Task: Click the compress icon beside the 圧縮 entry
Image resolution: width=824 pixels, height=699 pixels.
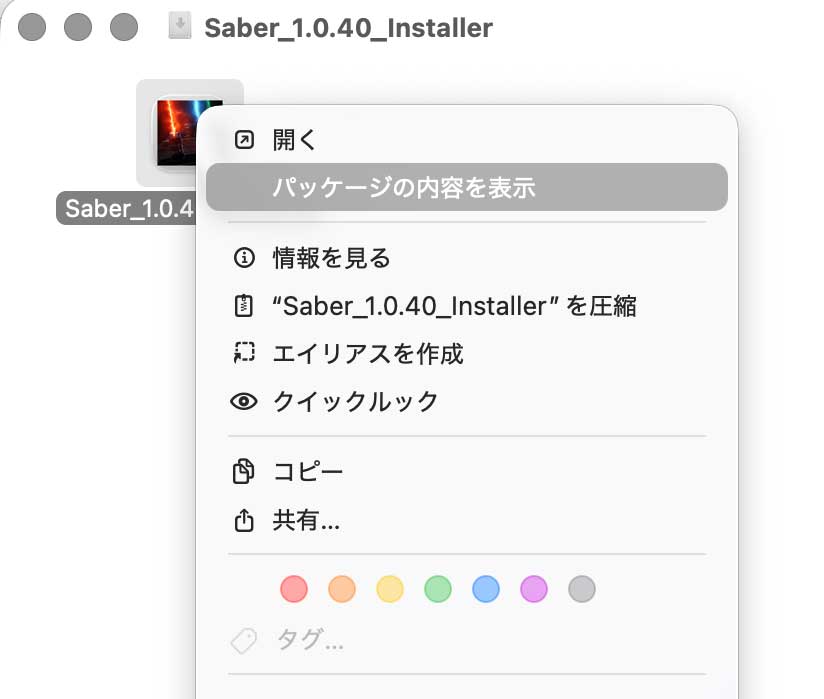Action: pos(243,305)
